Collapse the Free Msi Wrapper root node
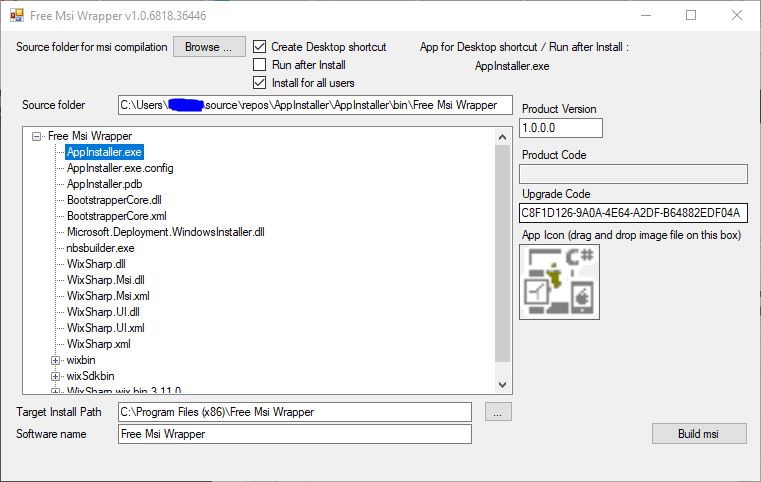Image resolution: width=761 pixels, height=482 pixels. (x=38, y=136)
